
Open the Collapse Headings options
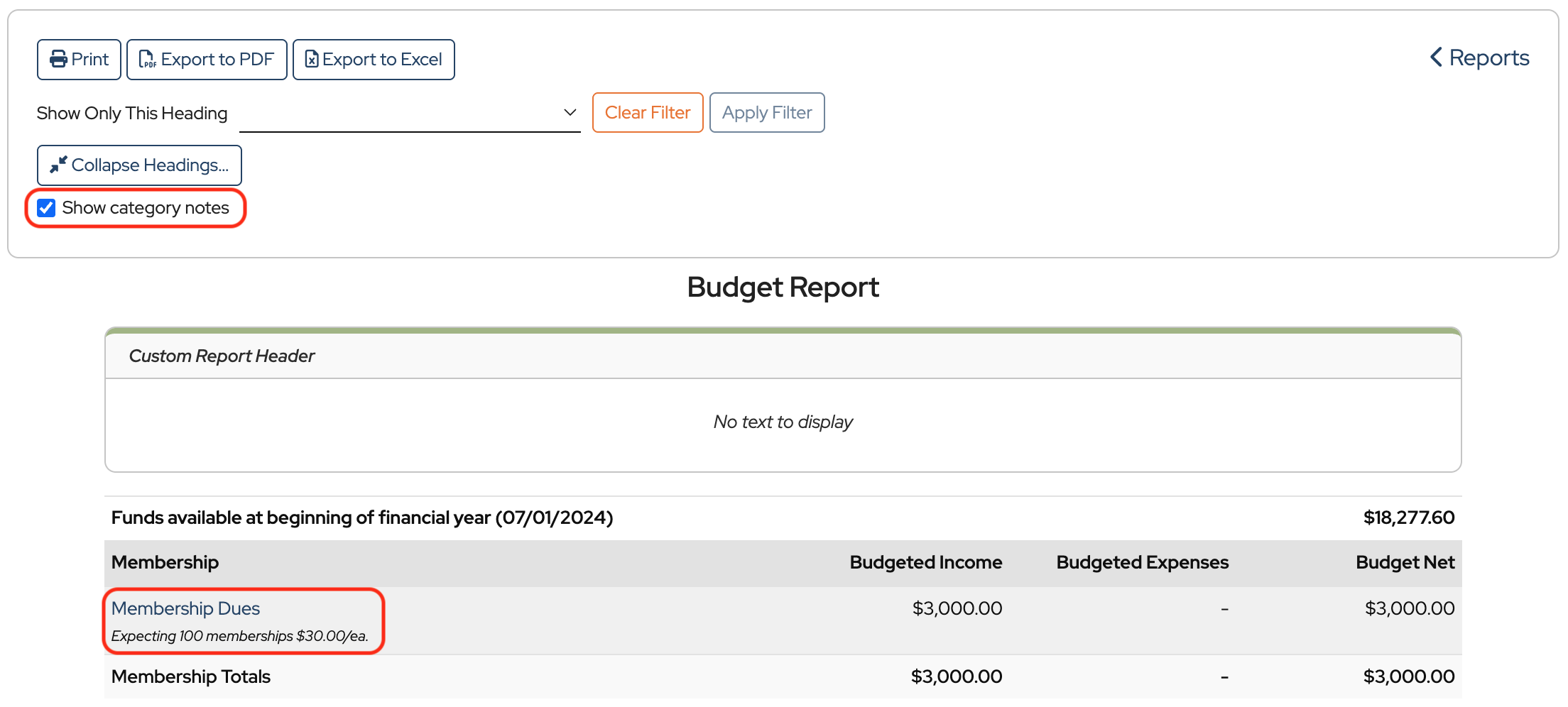pyautogui.click(x=139, y=165)
